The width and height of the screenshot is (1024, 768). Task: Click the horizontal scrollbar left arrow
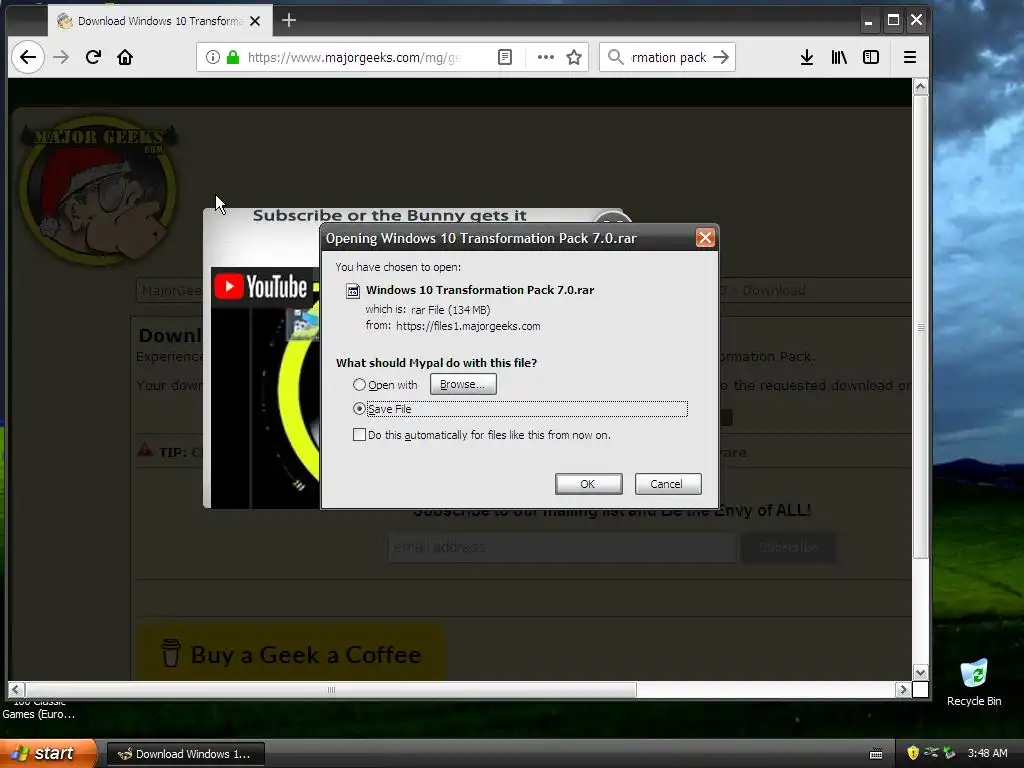(x=16, y=690)
